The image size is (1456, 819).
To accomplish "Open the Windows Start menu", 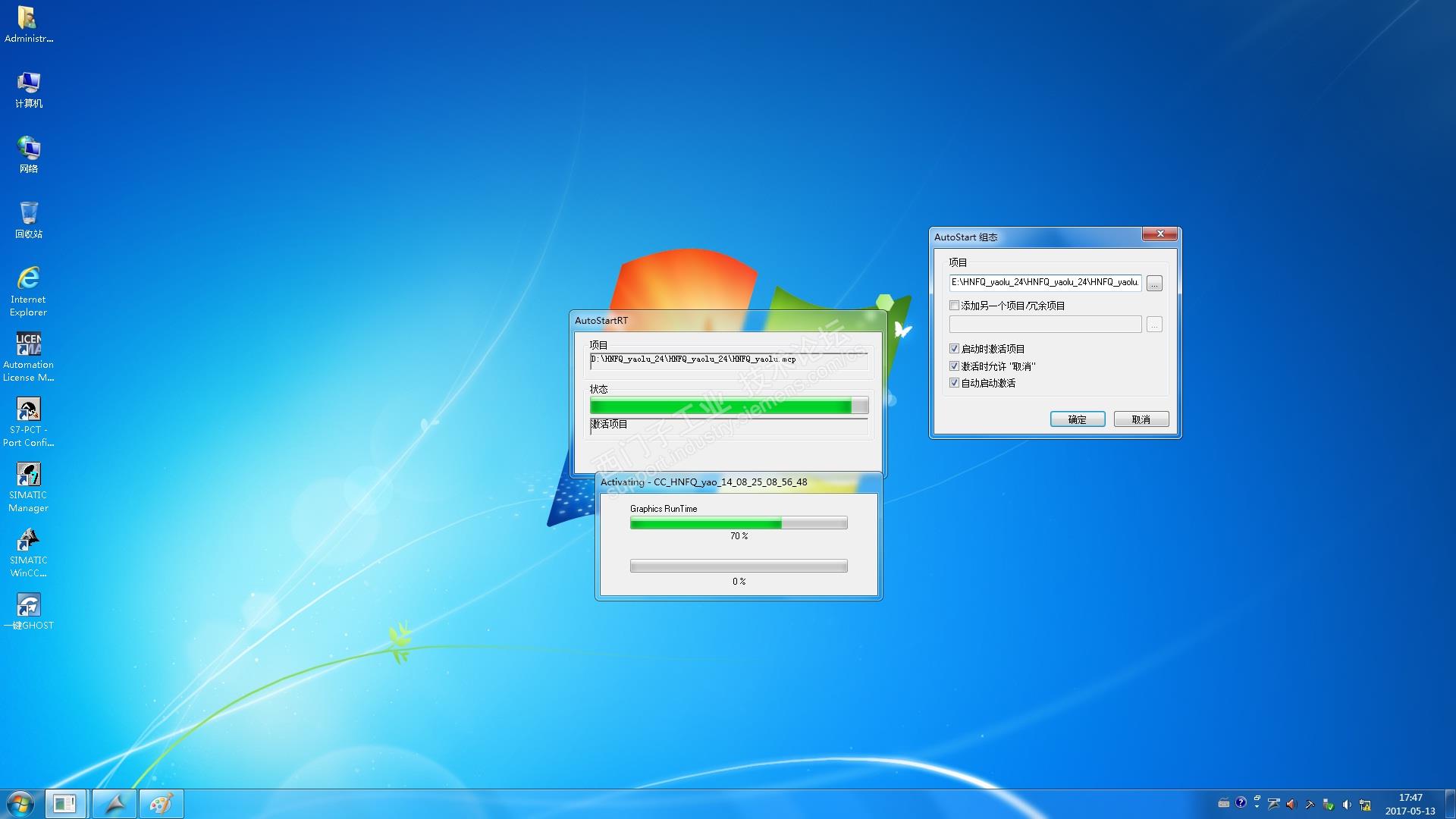I will [x=20, y=804].
